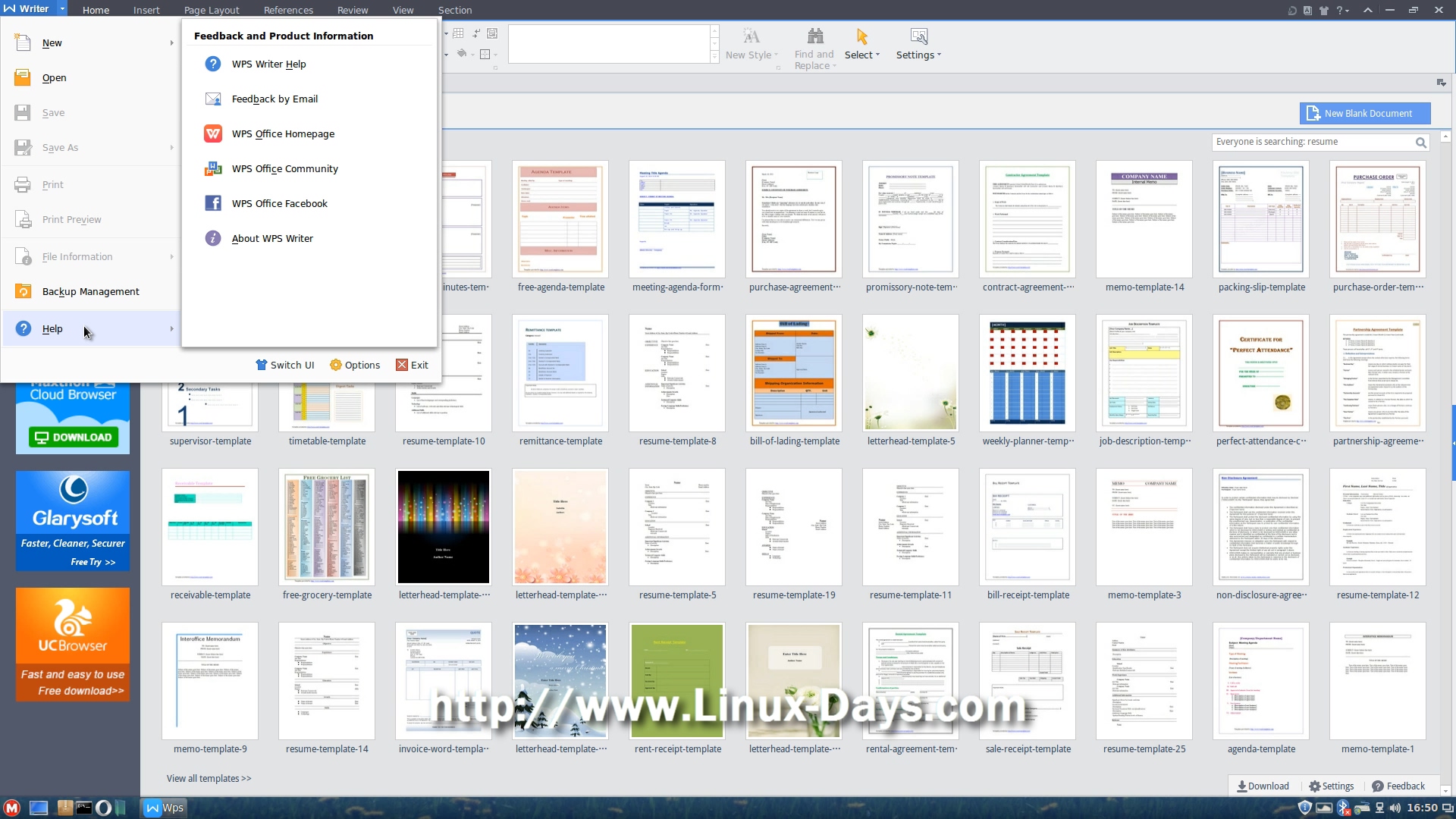Click the UC Browser free download ad

pyautogui.click(x=73, y=645)
